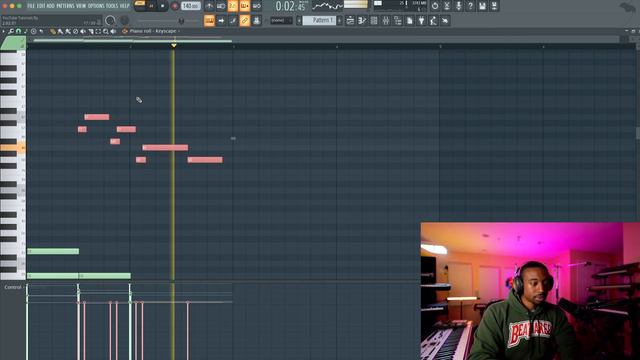
Task: Click the highlighted orange piano key
Action: coord(13,148)
